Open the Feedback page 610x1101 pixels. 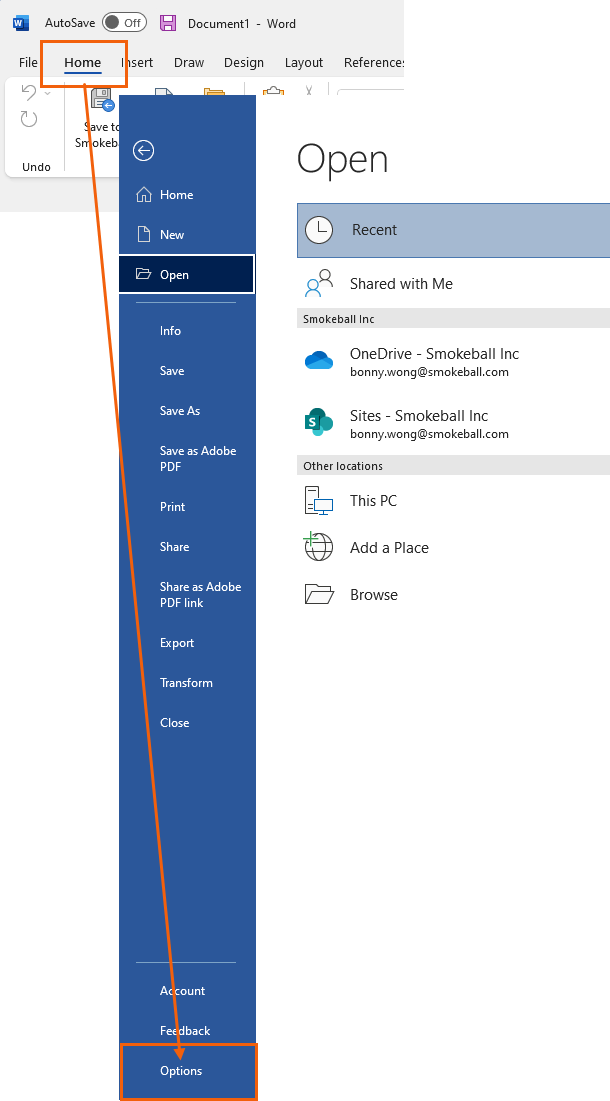(187, 1031)
